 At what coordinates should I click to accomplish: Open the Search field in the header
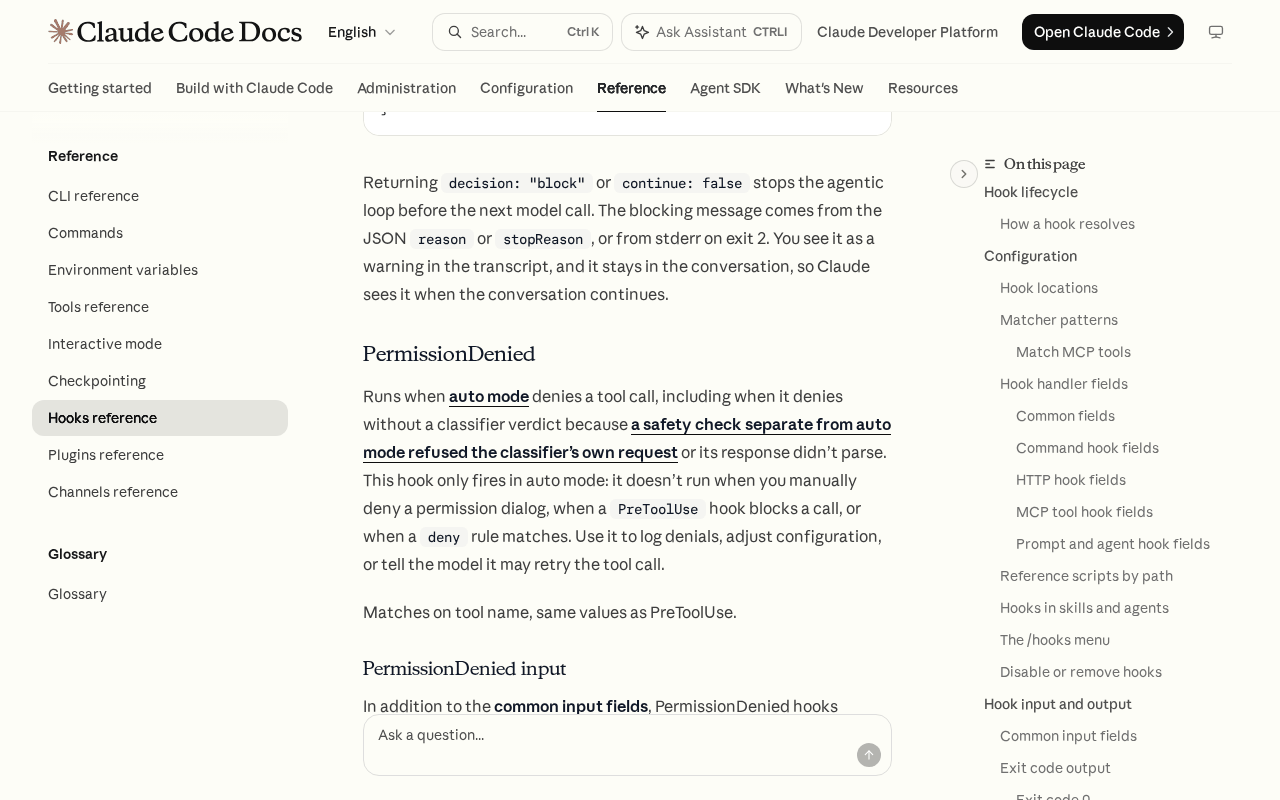[522, 32]
